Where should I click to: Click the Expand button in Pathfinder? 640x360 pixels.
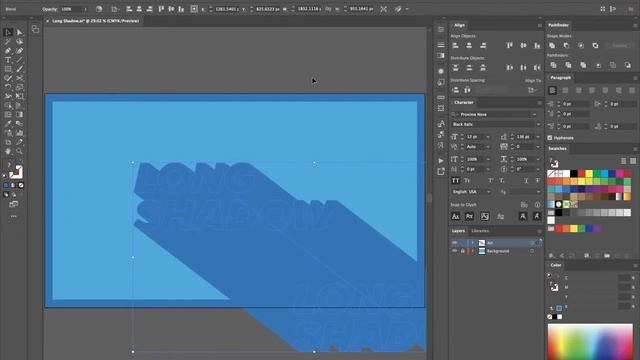coord(619,45)
